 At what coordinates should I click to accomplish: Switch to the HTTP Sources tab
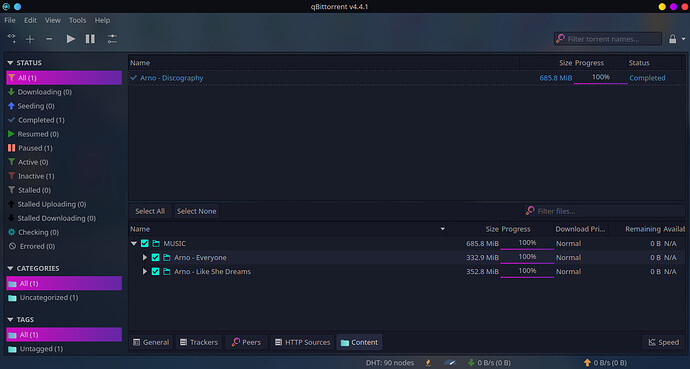coord(302,342)
